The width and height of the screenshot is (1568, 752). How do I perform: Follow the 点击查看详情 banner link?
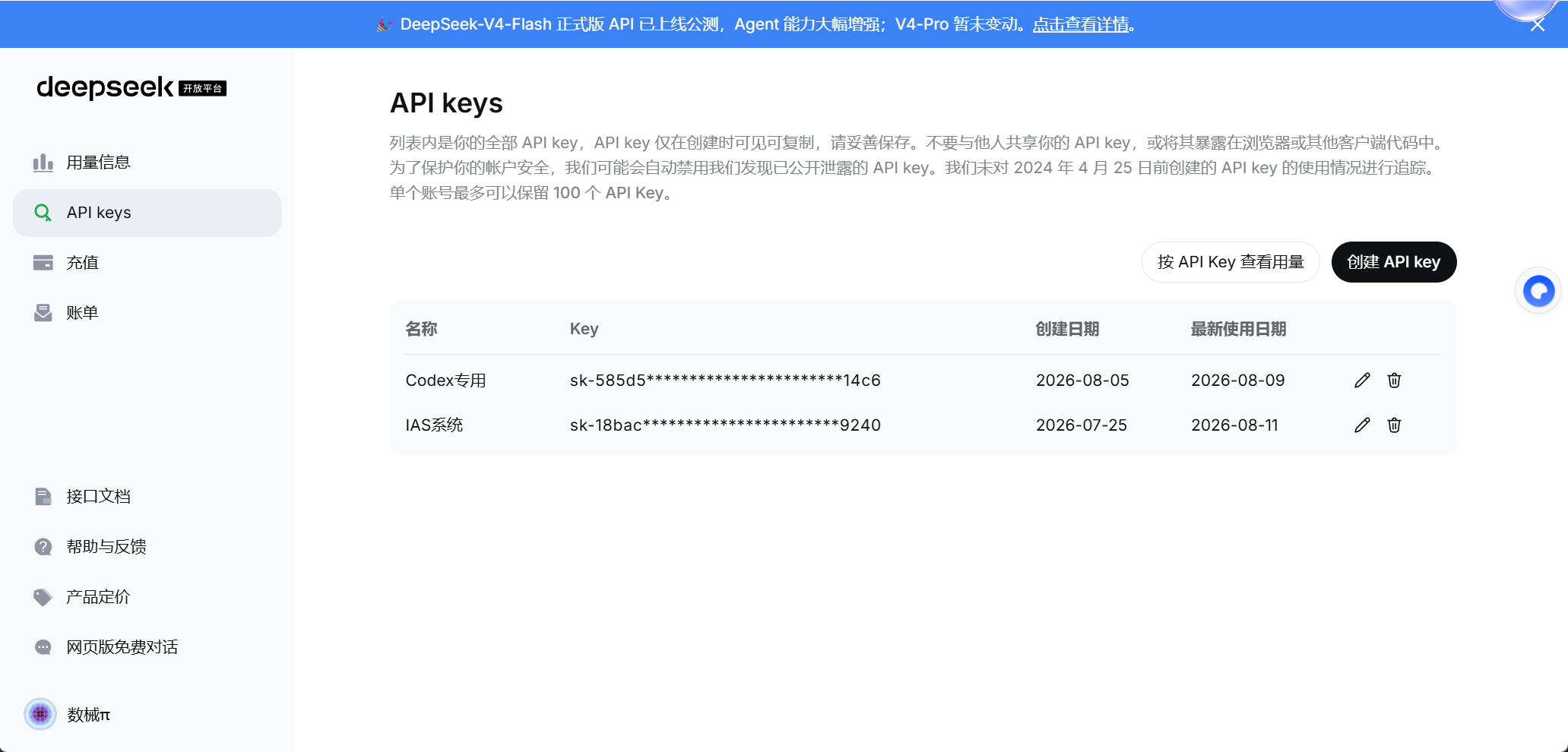point(1081,24)
